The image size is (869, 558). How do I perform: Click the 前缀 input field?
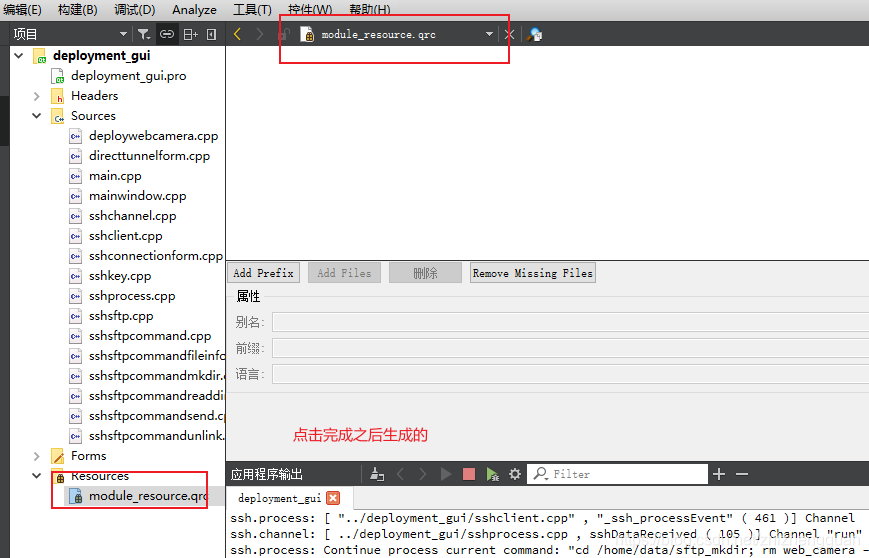570,348
